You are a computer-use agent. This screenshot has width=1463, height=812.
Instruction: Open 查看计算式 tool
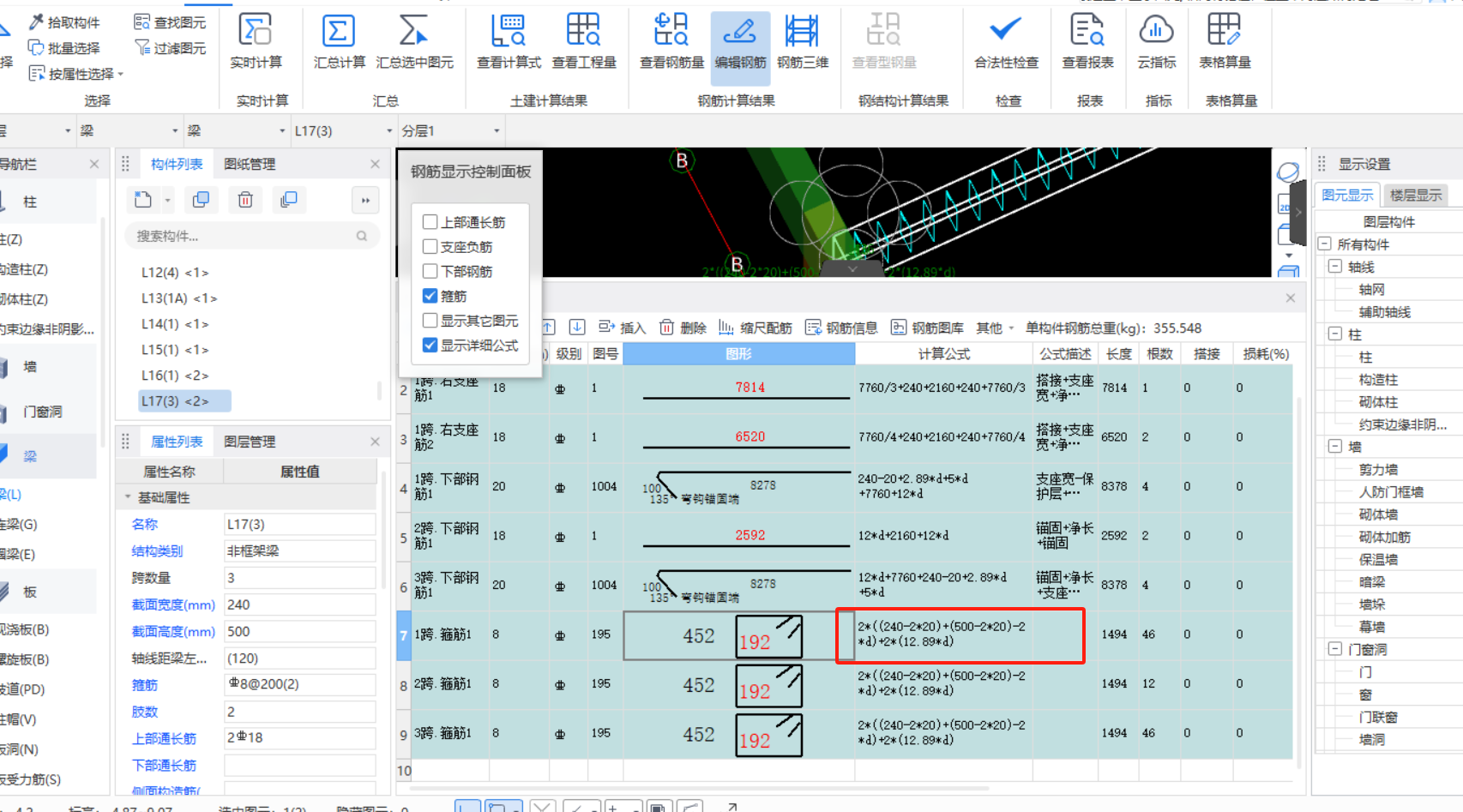pyautogui.click(x=509, y=40)
